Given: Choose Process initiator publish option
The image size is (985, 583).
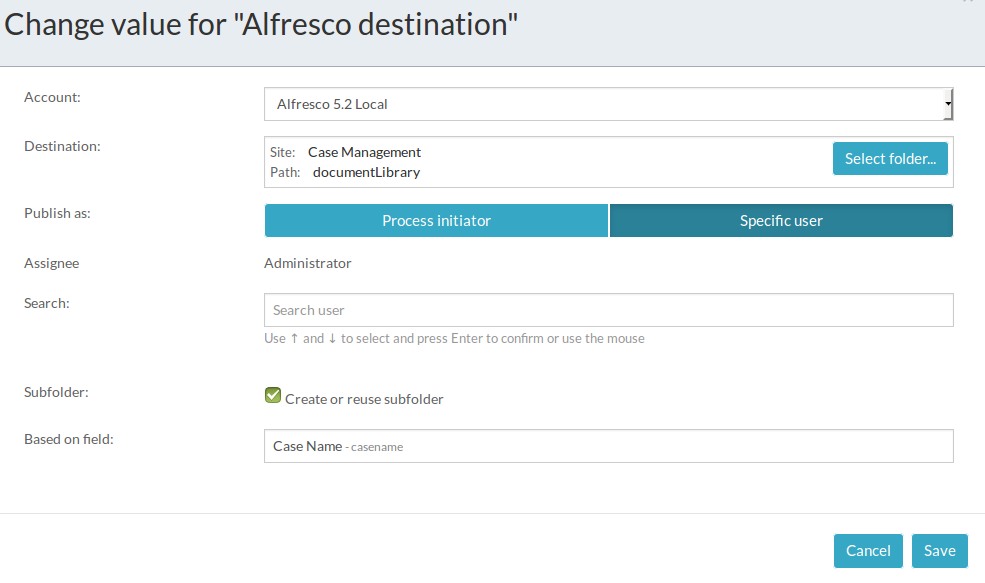Looking at the screenshot, I should pos(436,221).
